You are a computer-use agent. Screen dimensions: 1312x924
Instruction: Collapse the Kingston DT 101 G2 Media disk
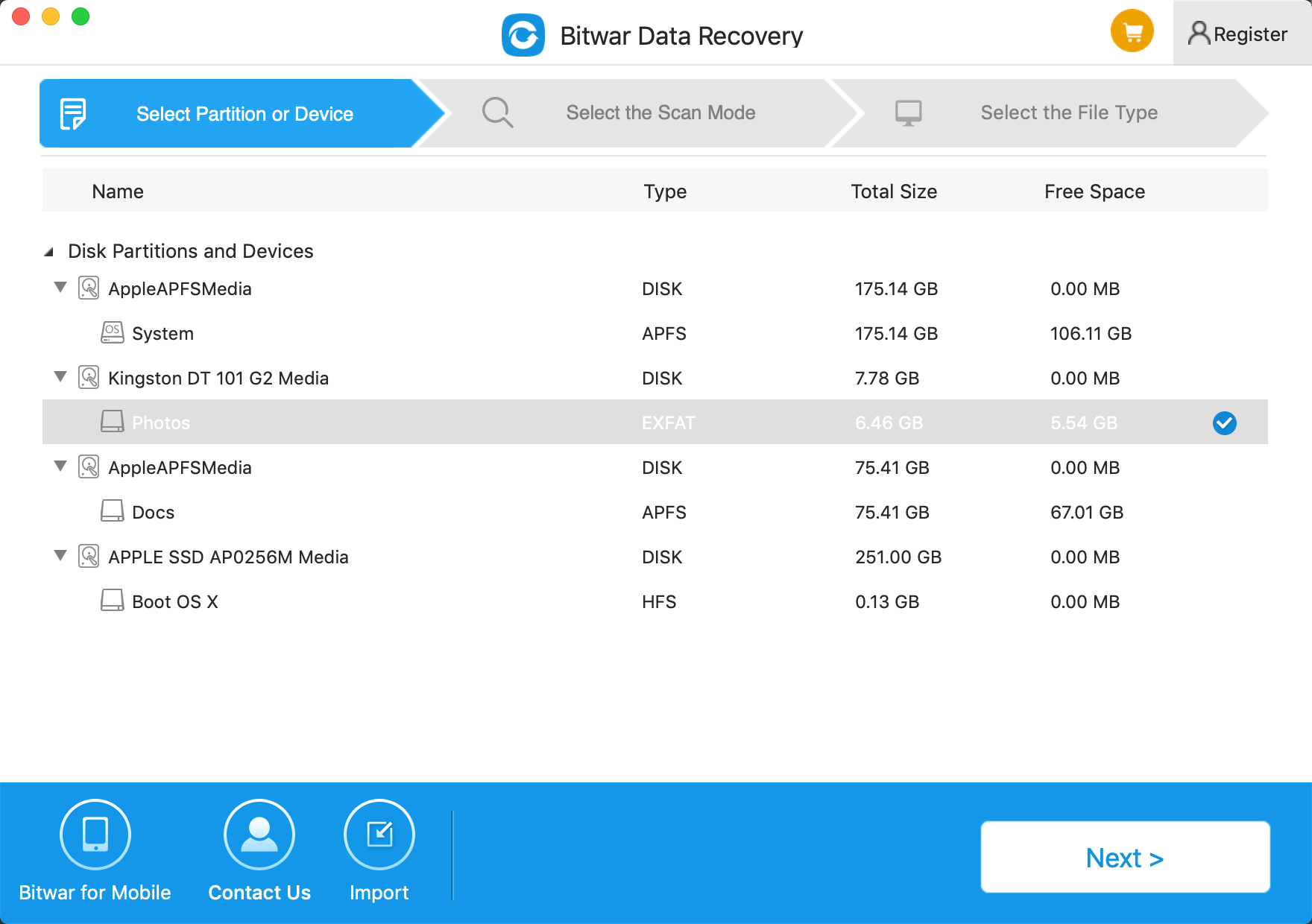click(x=60, y=377)
